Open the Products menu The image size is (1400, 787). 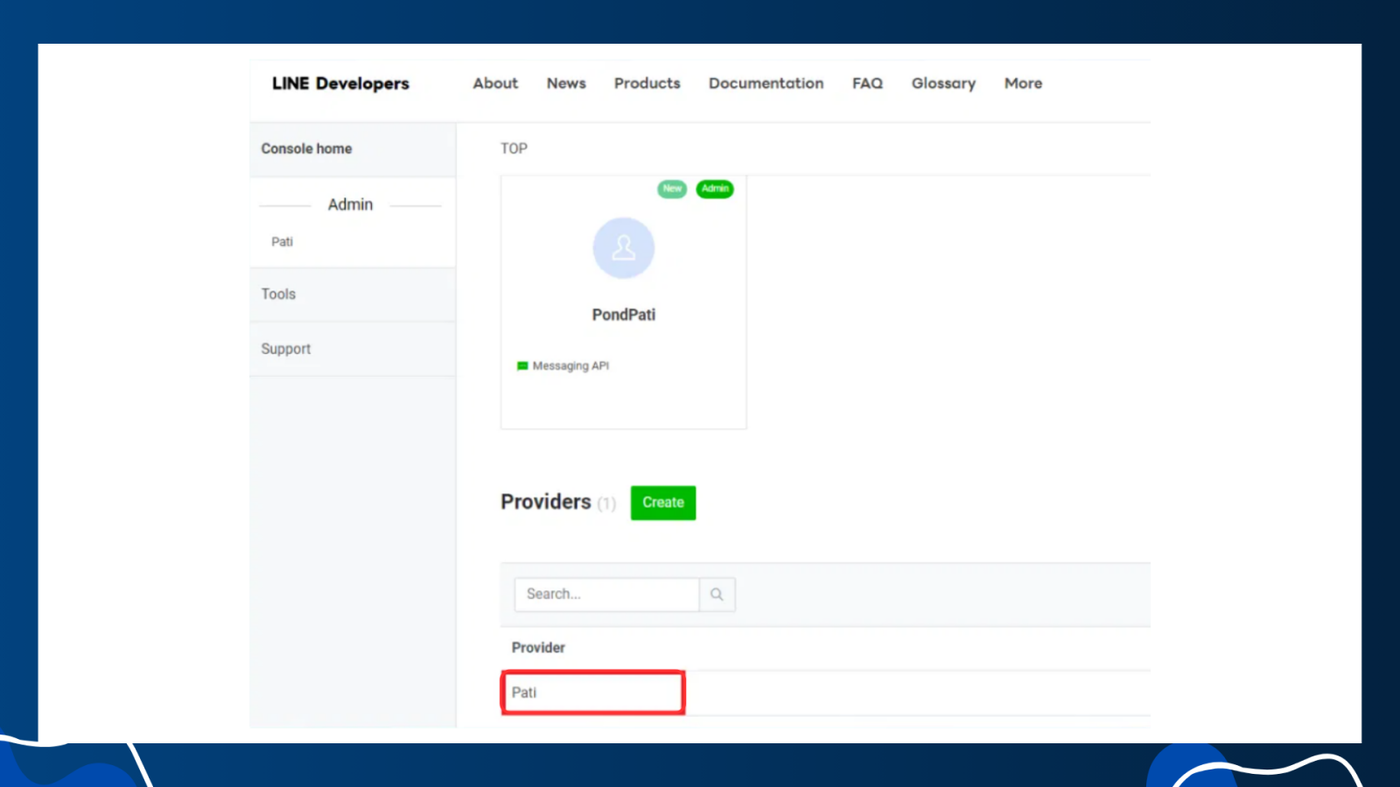pos(647,84)
